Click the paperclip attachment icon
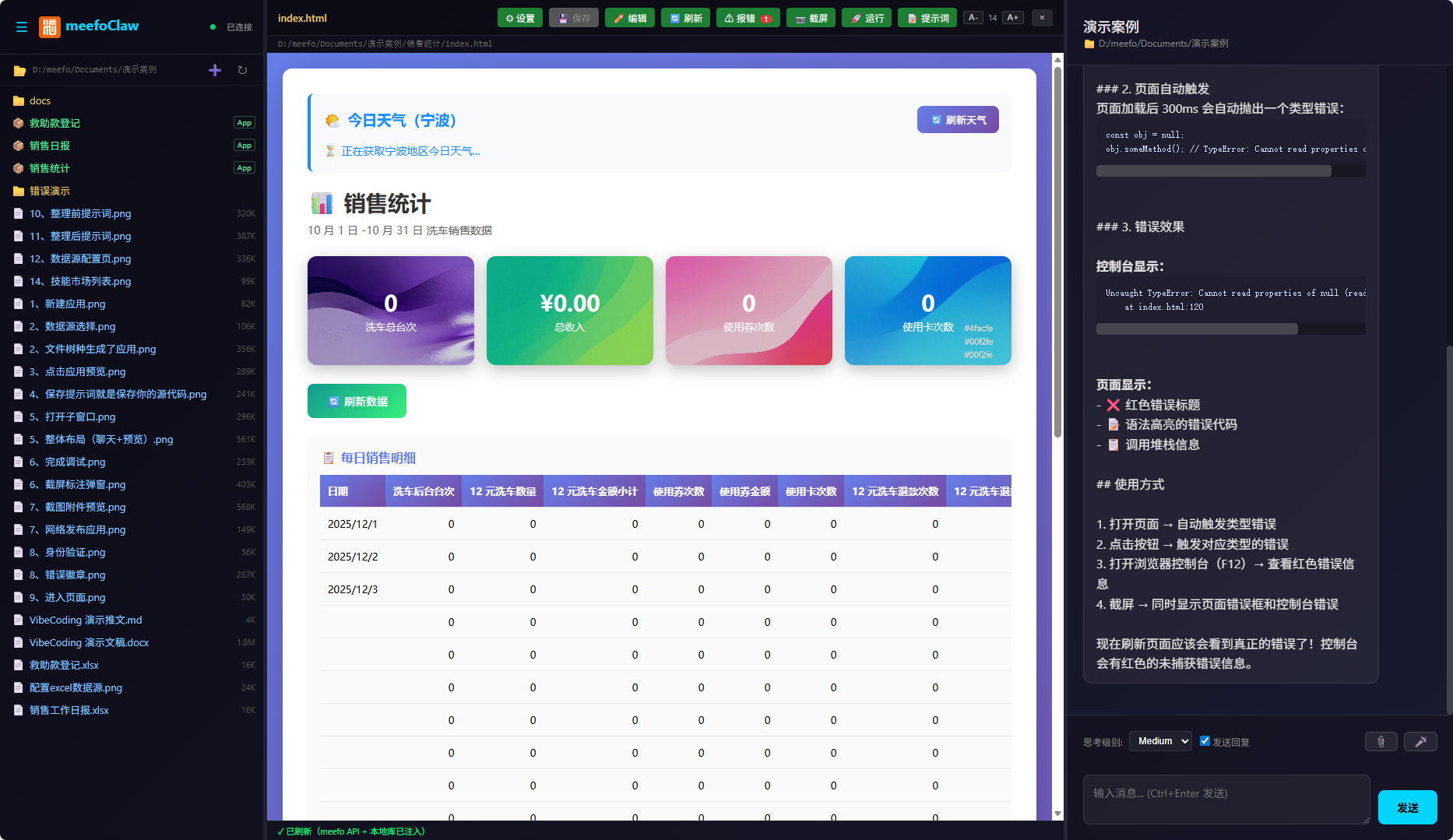This screenshot has height=840, width=1453. [1381, 741]
